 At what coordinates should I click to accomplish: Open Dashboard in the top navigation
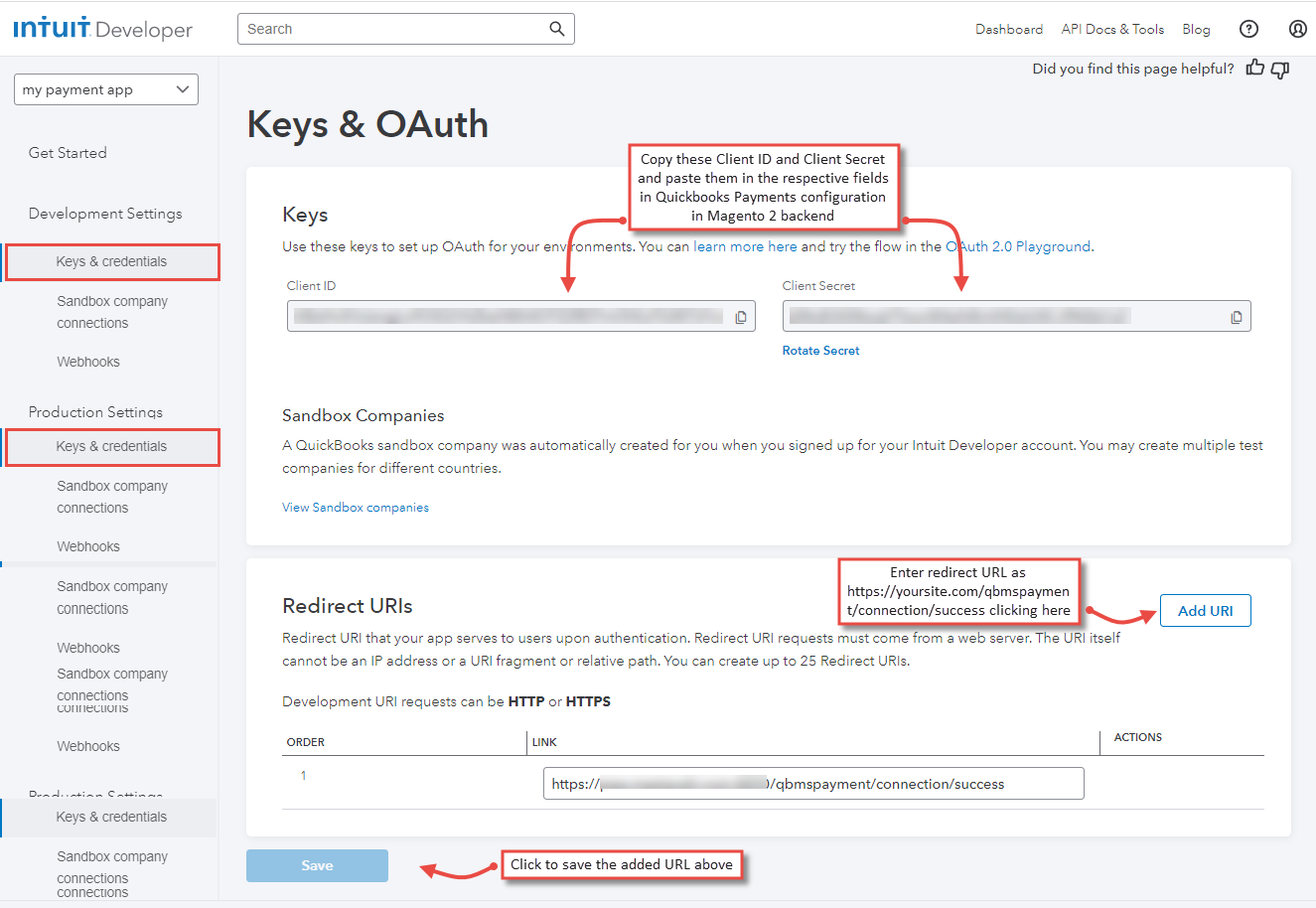pos(1009,29)
